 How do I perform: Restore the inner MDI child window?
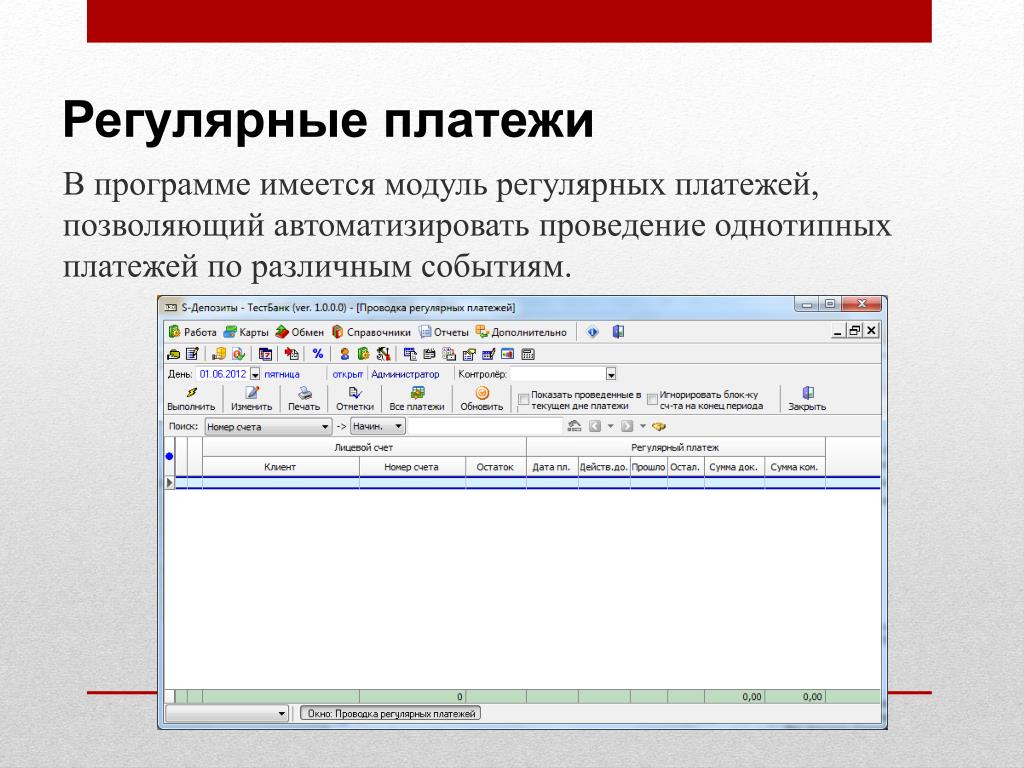coord(854,330)
